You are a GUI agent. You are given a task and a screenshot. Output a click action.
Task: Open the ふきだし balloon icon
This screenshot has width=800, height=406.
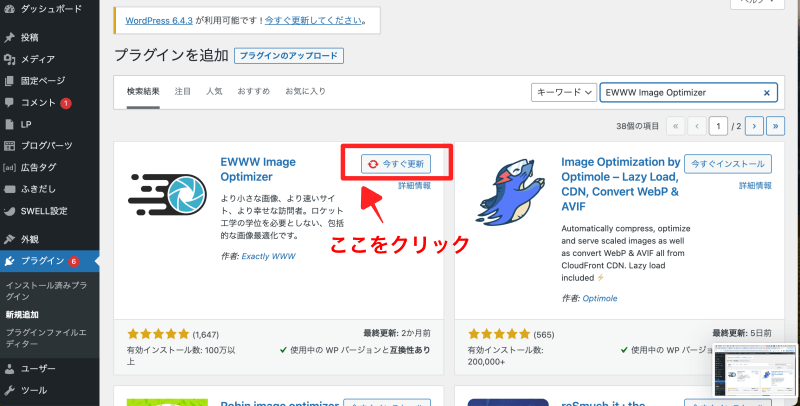point(9,189)
